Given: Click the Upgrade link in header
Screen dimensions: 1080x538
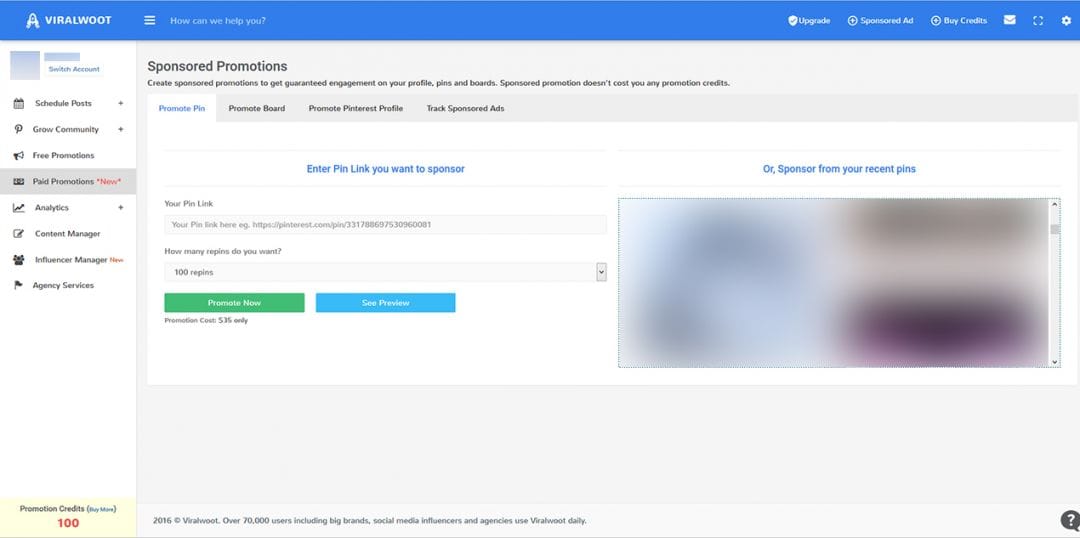Looking at the screenshot, I should pos(809,21).
